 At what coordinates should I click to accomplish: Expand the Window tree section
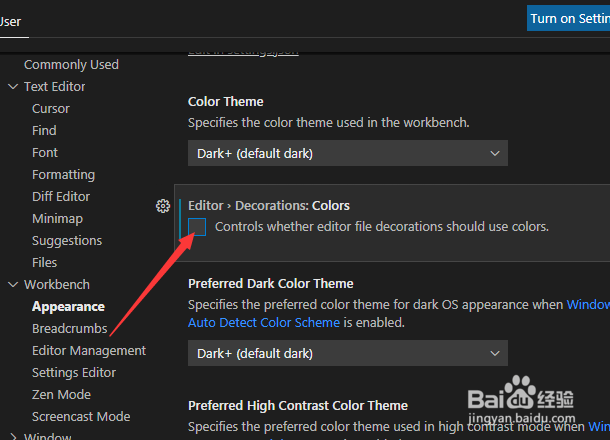pos(13,436)
